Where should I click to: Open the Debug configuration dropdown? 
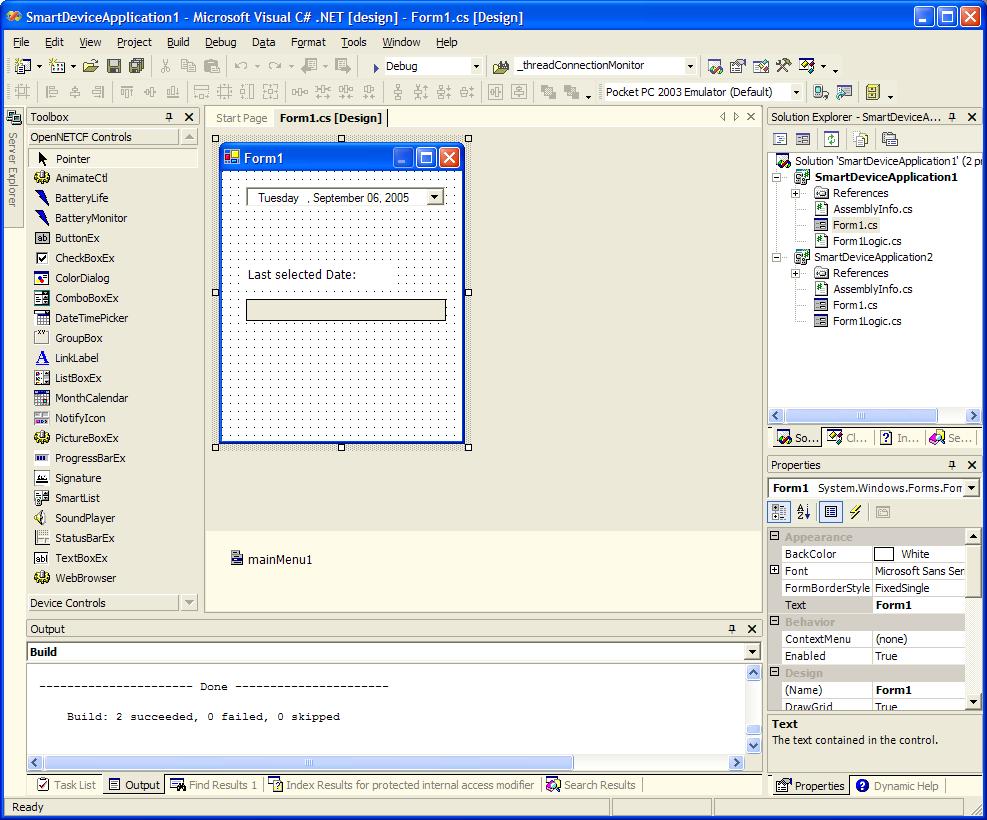(476, 66)
